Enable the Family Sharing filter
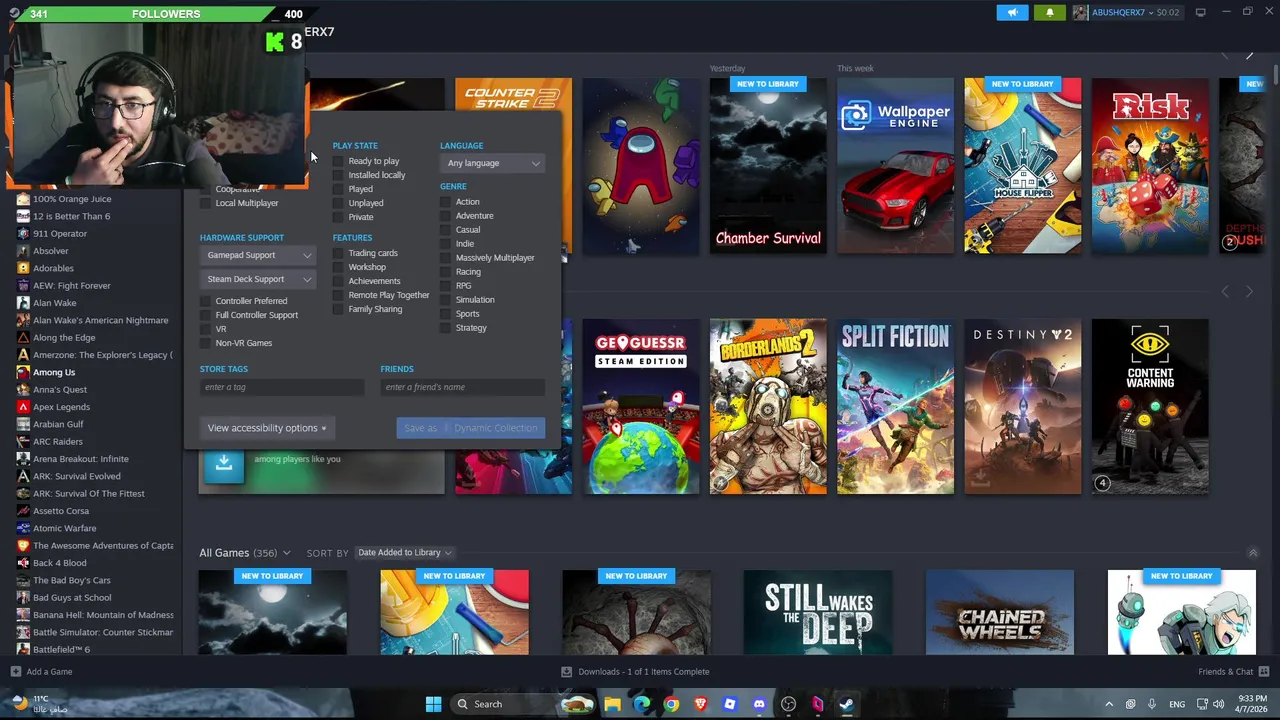 pyautogui.click(x=338, y=309)
